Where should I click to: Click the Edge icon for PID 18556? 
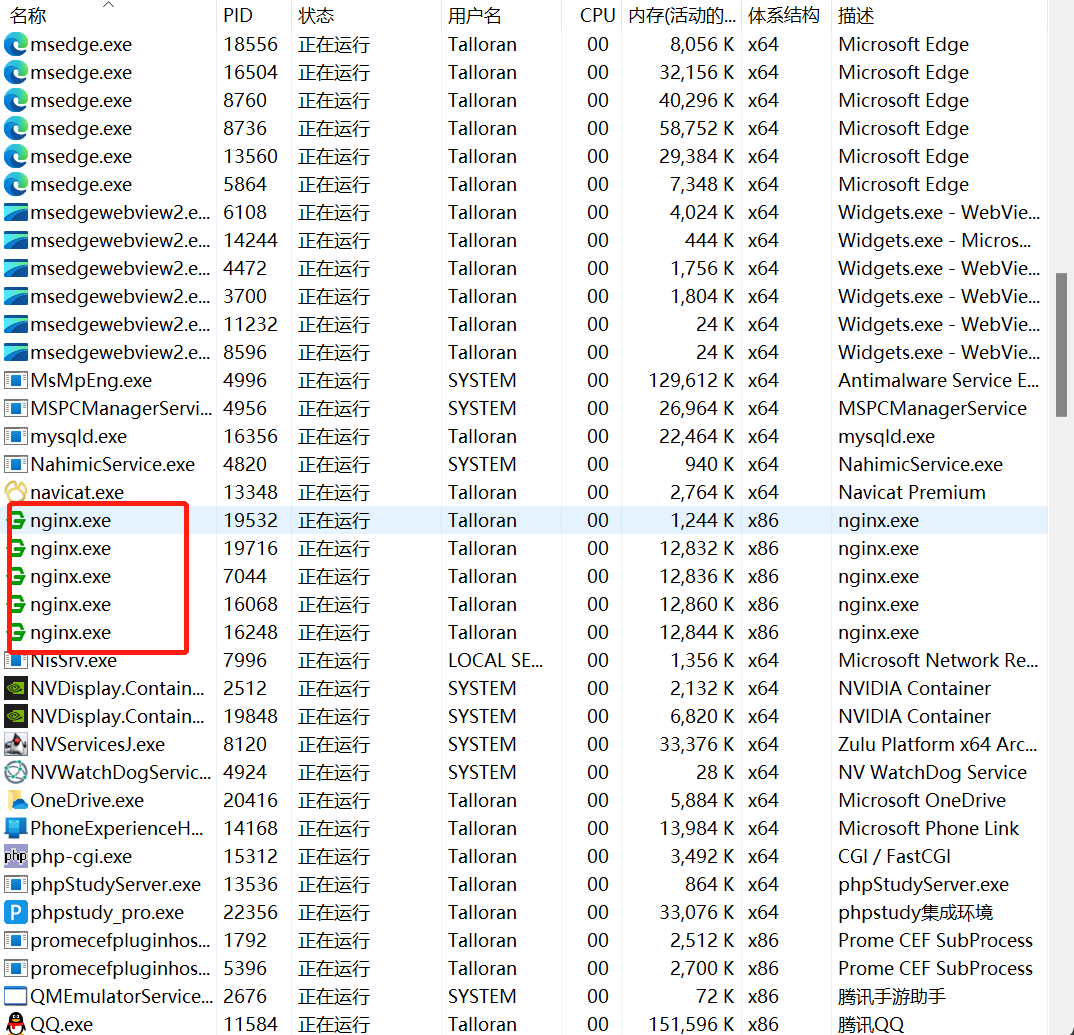[x=16, y=45]
